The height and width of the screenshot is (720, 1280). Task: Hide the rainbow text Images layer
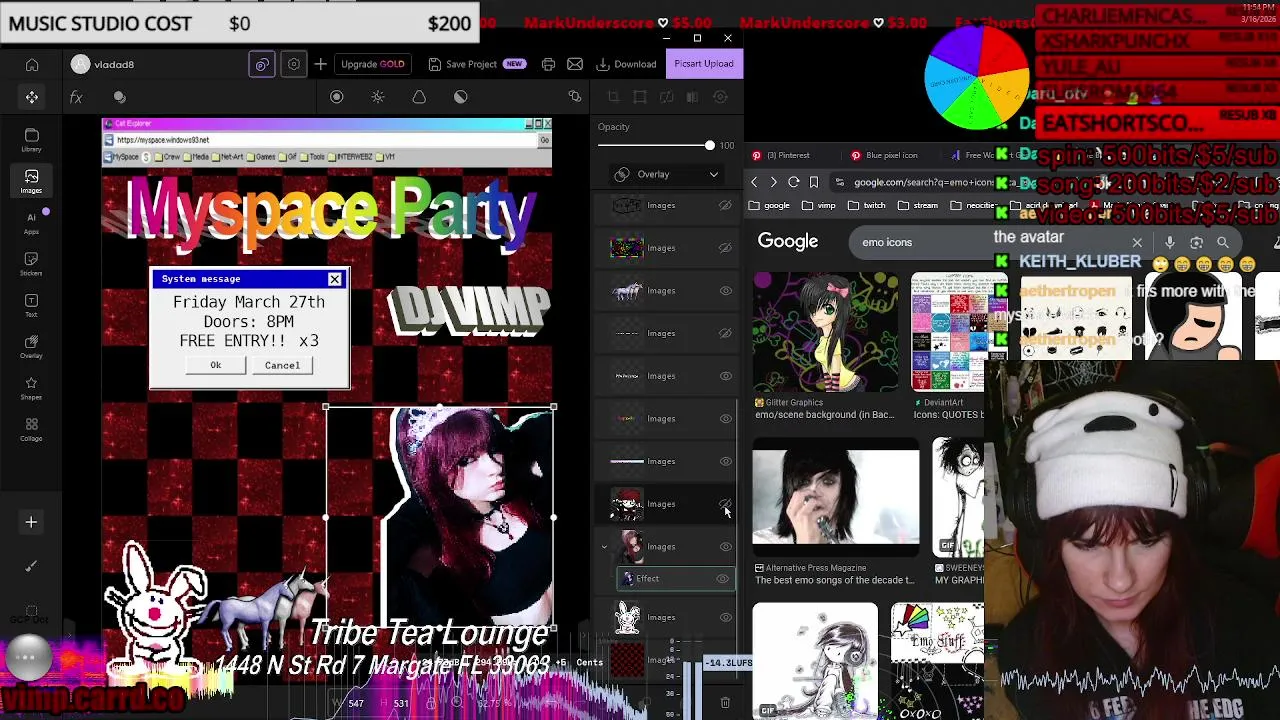click(x=725, y=419)
